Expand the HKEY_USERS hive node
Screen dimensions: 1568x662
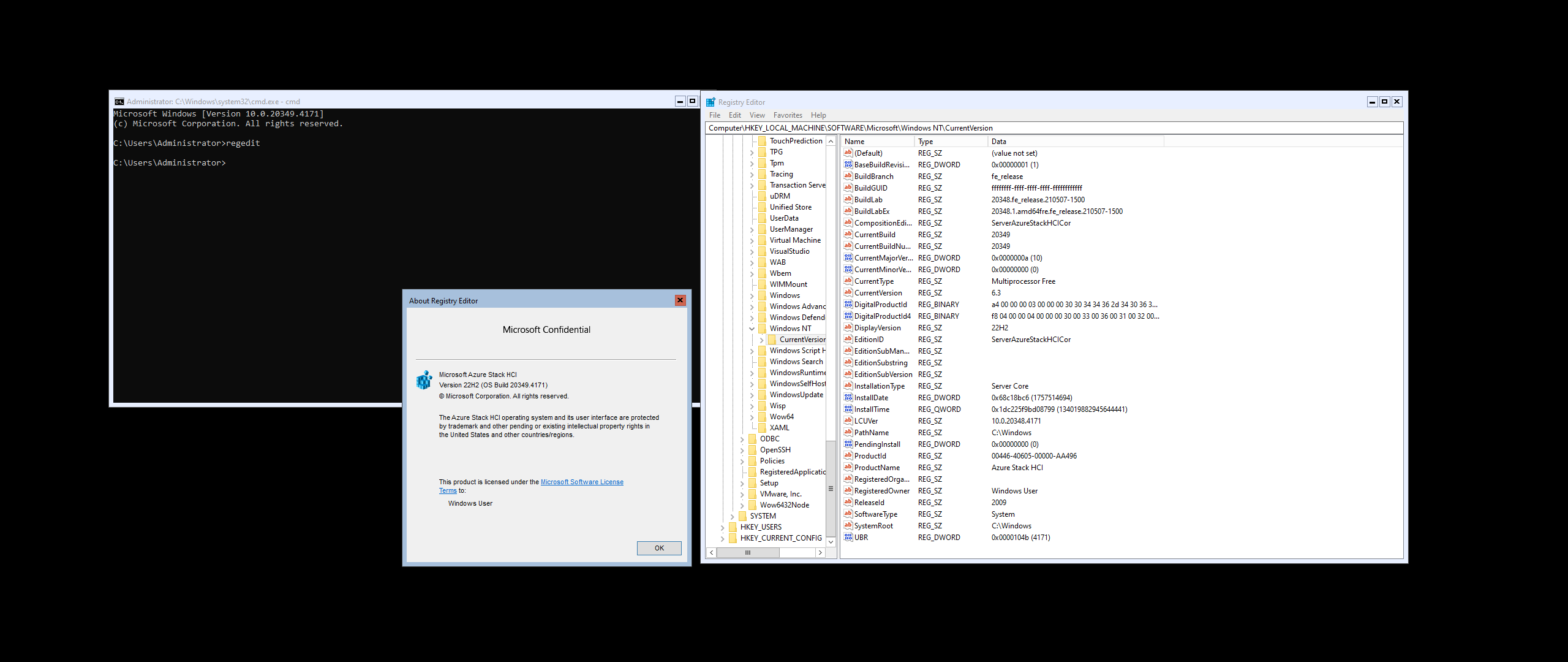(x=722, y=527)
